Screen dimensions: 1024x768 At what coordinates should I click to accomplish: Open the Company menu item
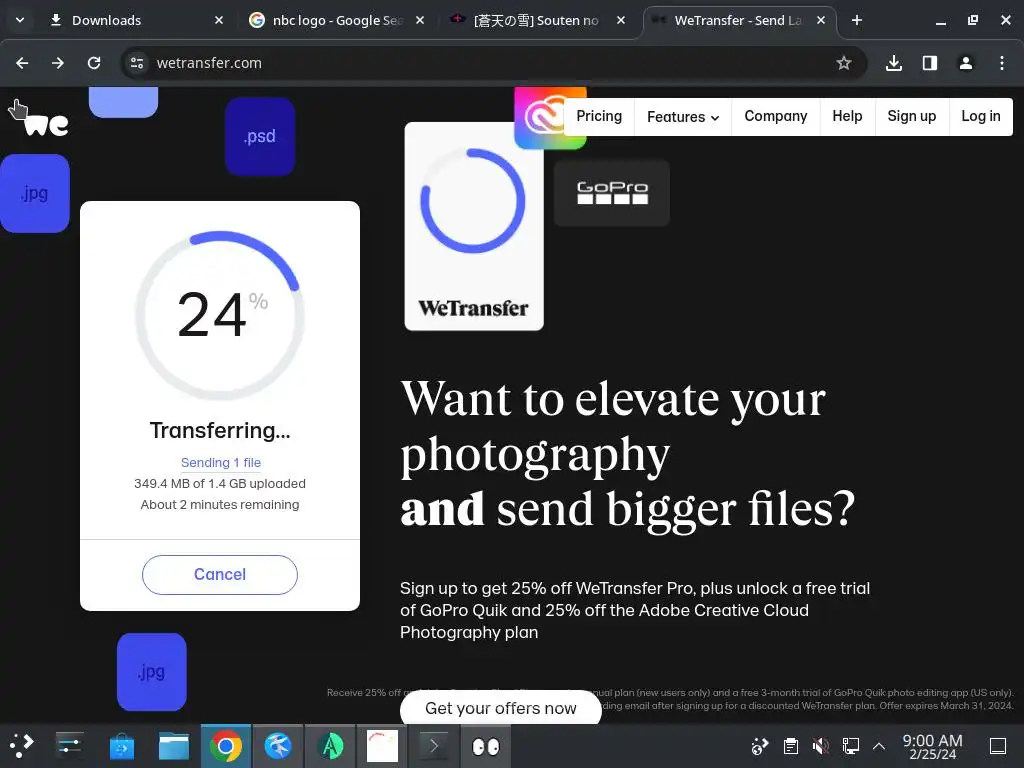776,116
